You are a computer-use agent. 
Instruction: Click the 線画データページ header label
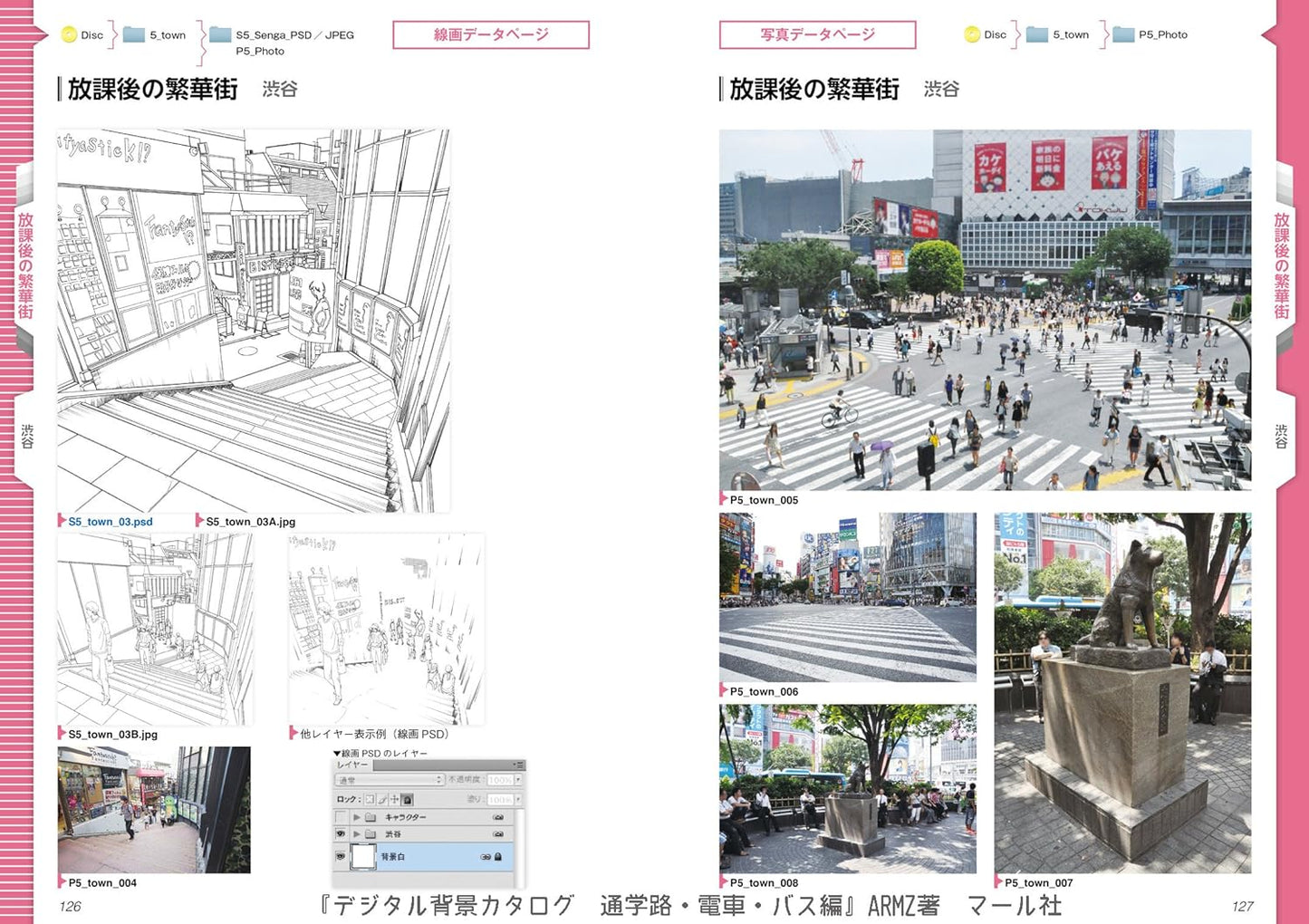[x=491, y=35]
